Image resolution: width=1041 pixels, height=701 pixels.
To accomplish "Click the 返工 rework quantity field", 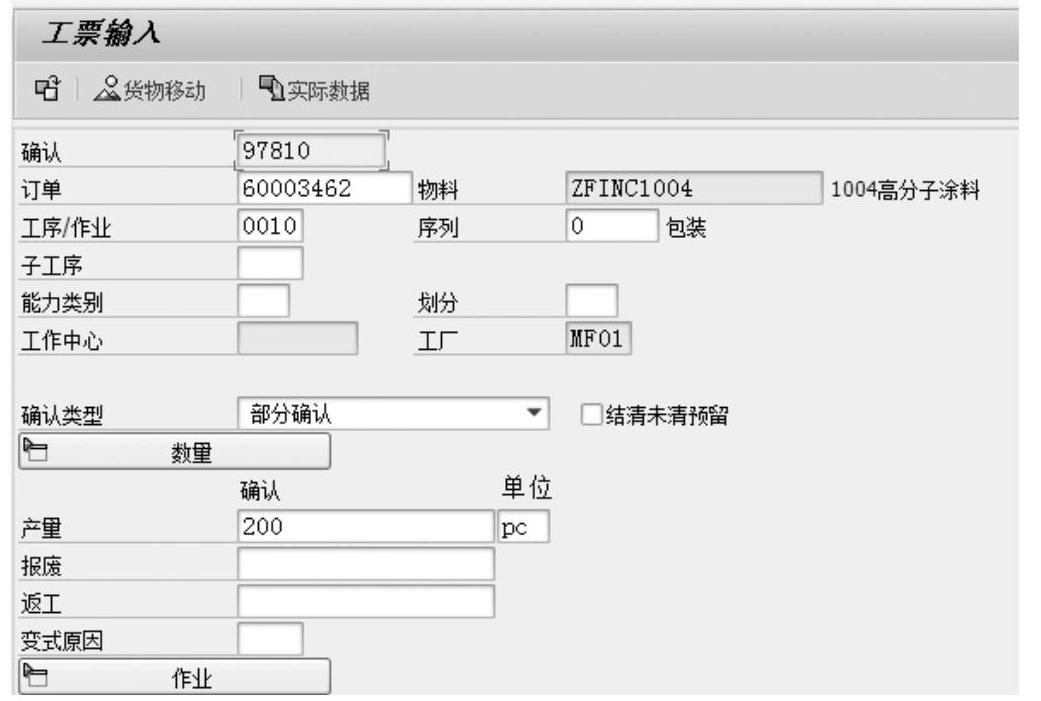I will pos(366,602).
